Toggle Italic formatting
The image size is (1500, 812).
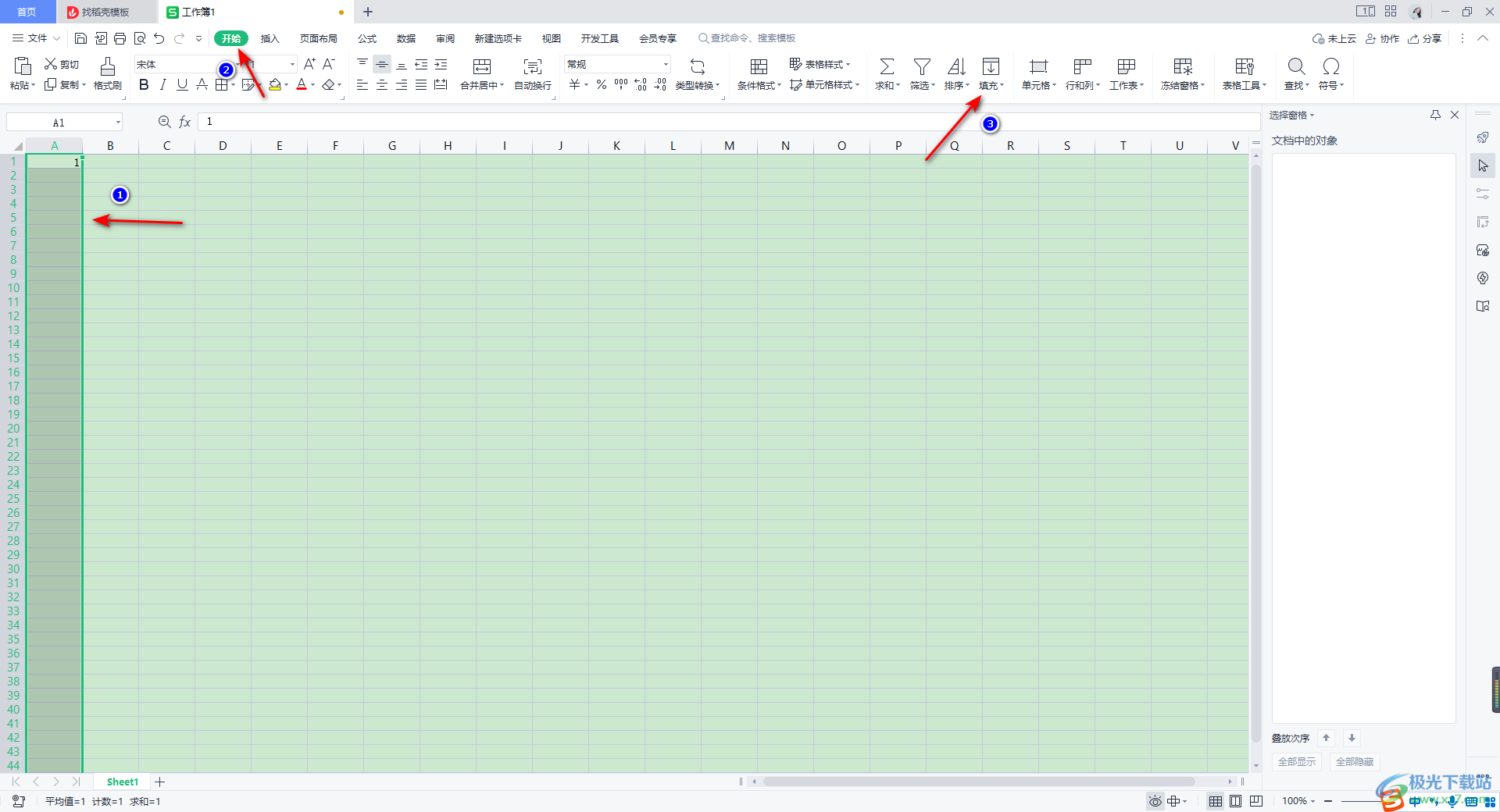point(162,84)
